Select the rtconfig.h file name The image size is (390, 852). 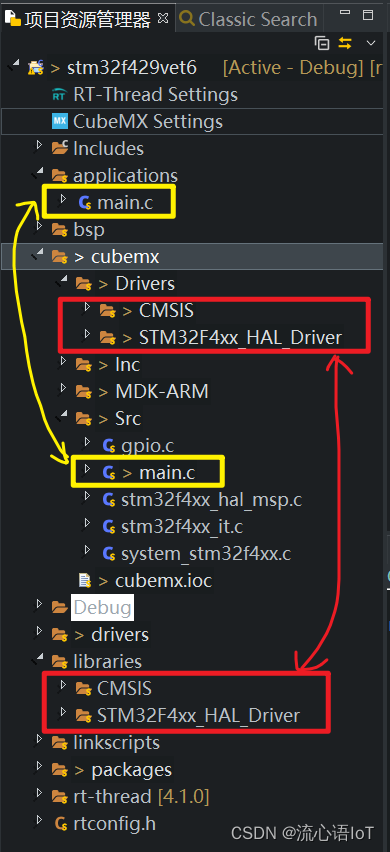coord(115,824)
